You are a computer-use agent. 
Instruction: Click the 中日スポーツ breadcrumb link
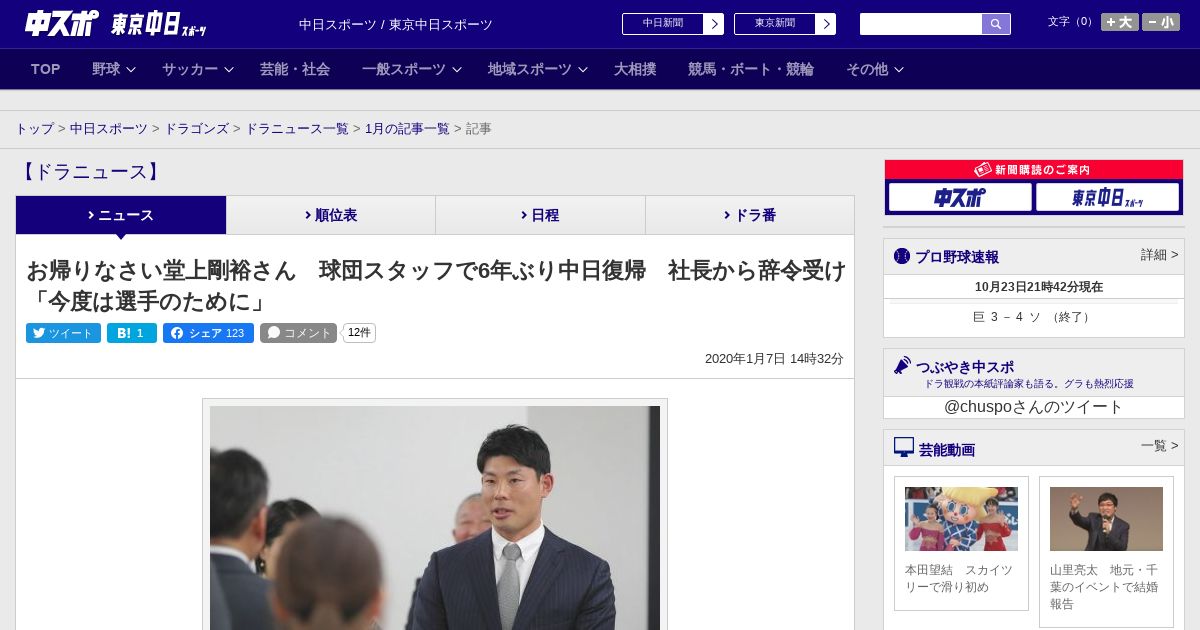pyautogui.click(x=109, y=129)
